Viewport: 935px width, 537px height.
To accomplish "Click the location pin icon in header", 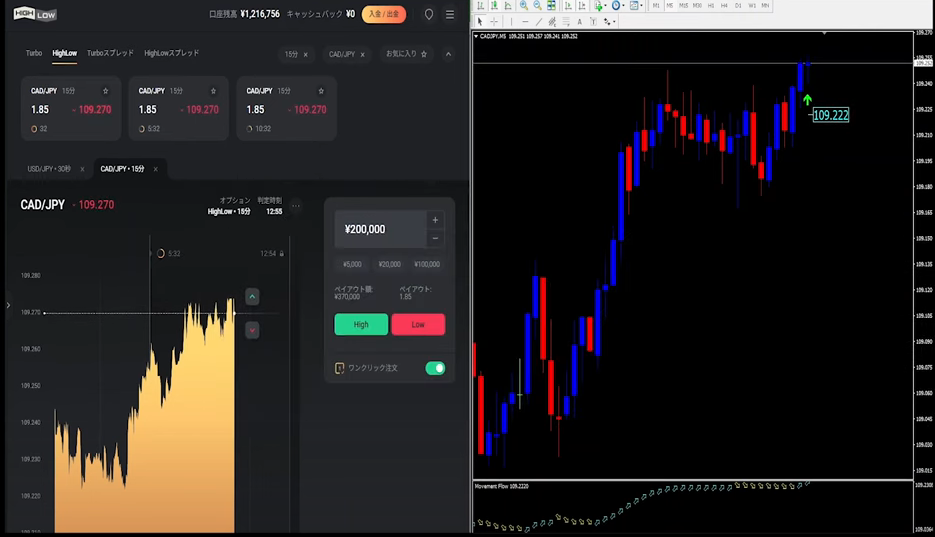I will [429, 14].
